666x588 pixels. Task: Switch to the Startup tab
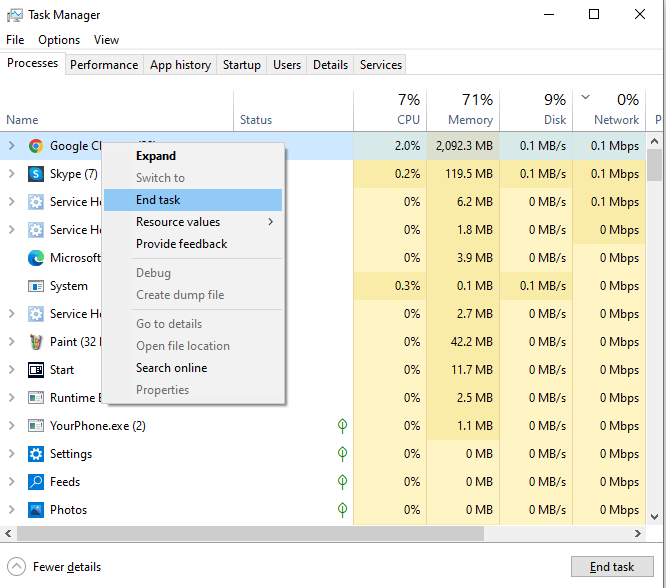point(242,65)
